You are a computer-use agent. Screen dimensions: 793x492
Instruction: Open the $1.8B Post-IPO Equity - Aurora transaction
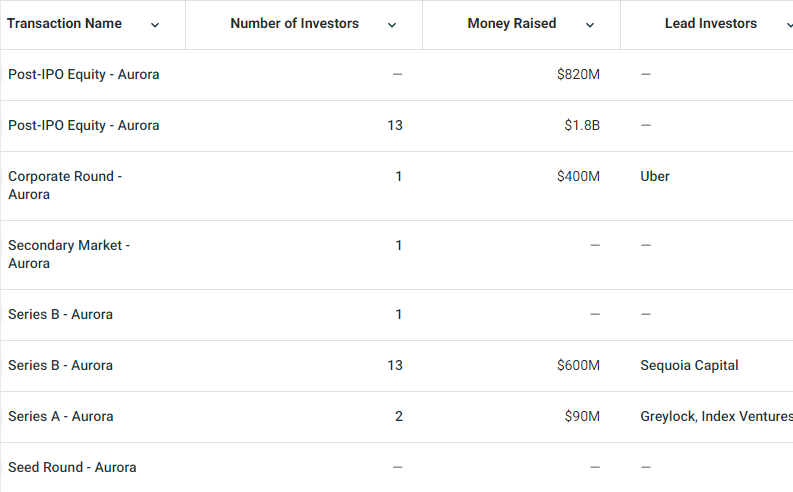tap(83, 125)
